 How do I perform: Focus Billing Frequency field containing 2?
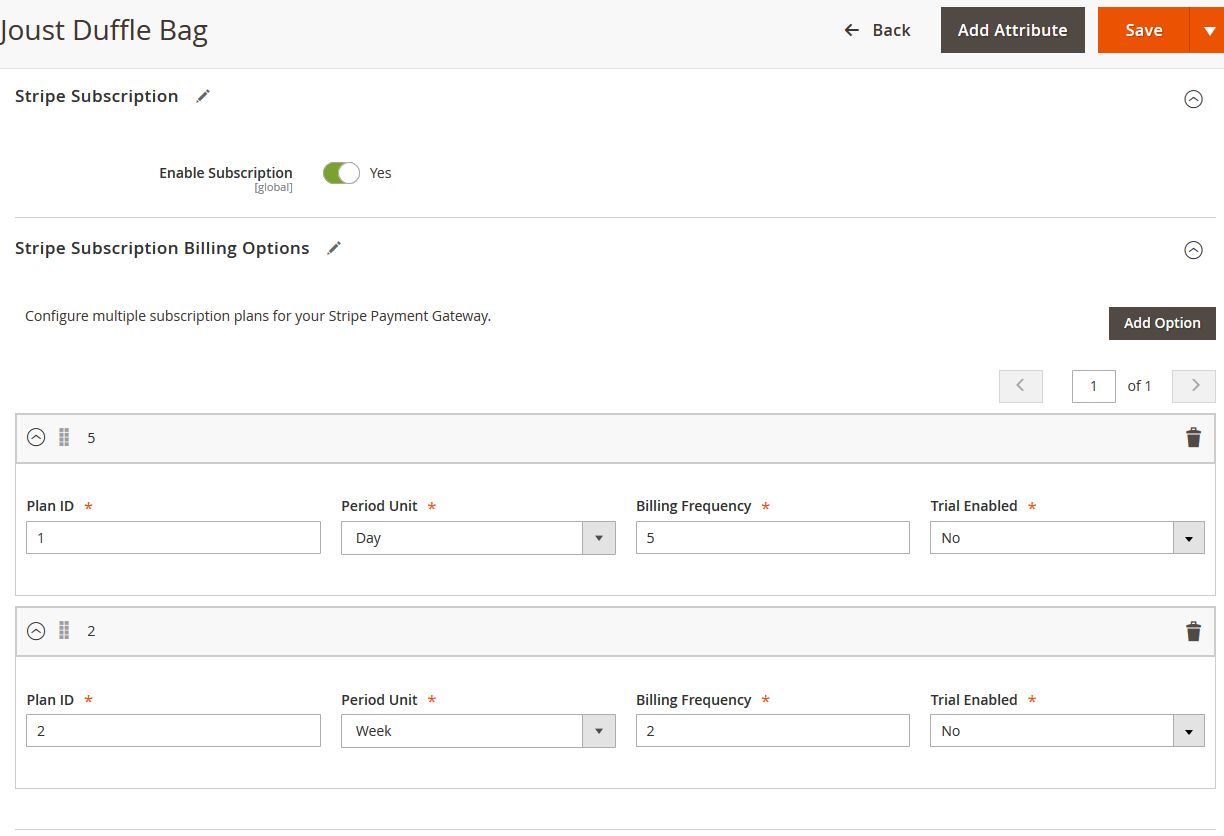(x=773, y=731)
